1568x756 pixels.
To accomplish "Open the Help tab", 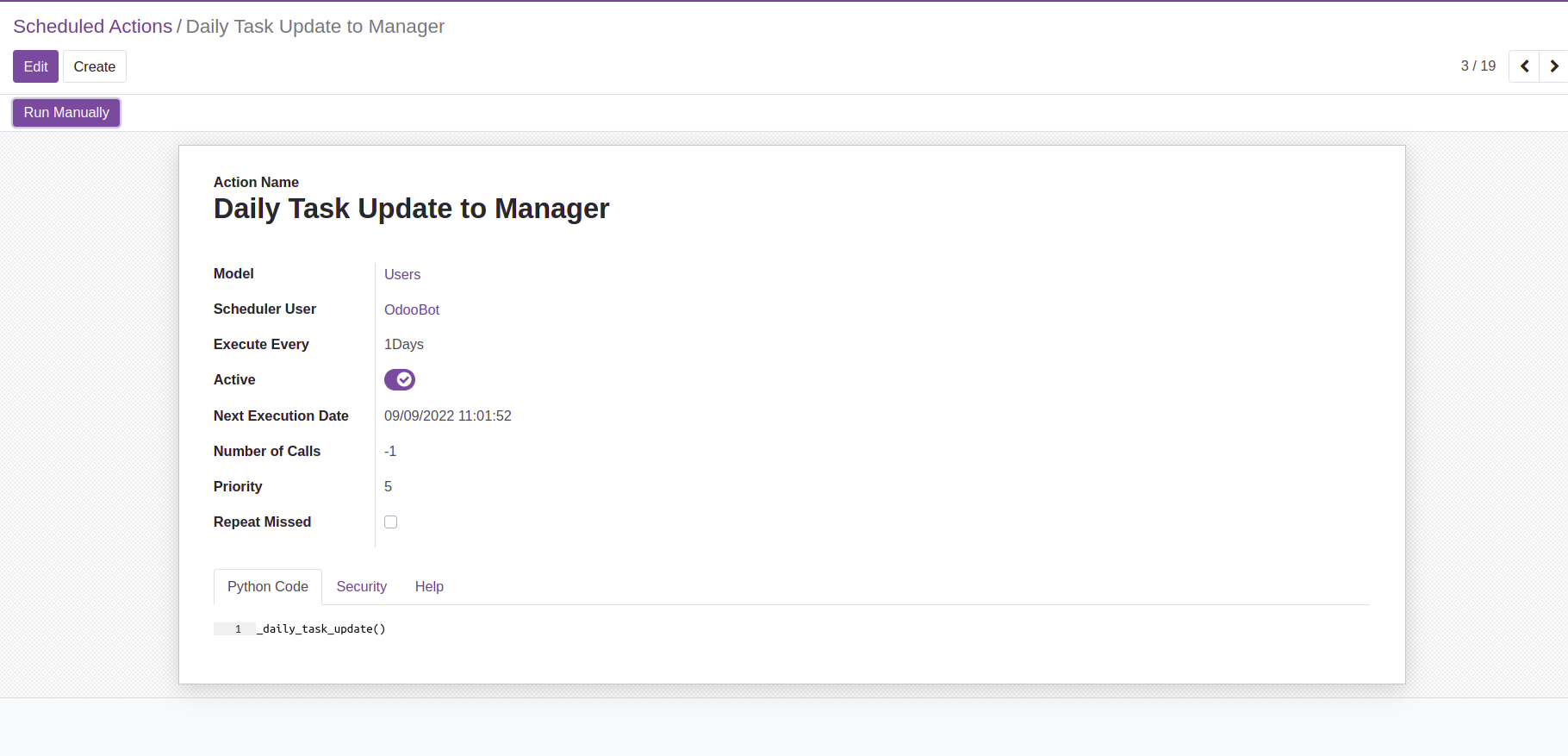I will [429, 586].
